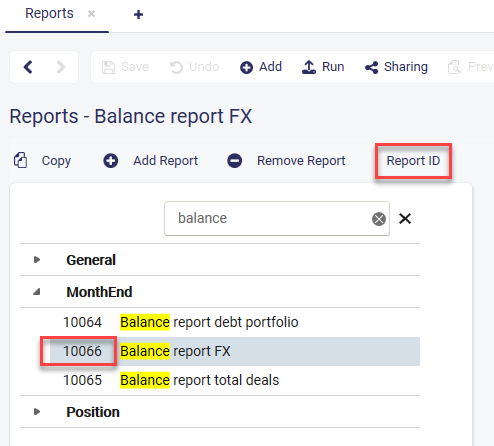Click the Add Report plus icon
Screen dimensions: 494x446
click(x=111, y=161)
